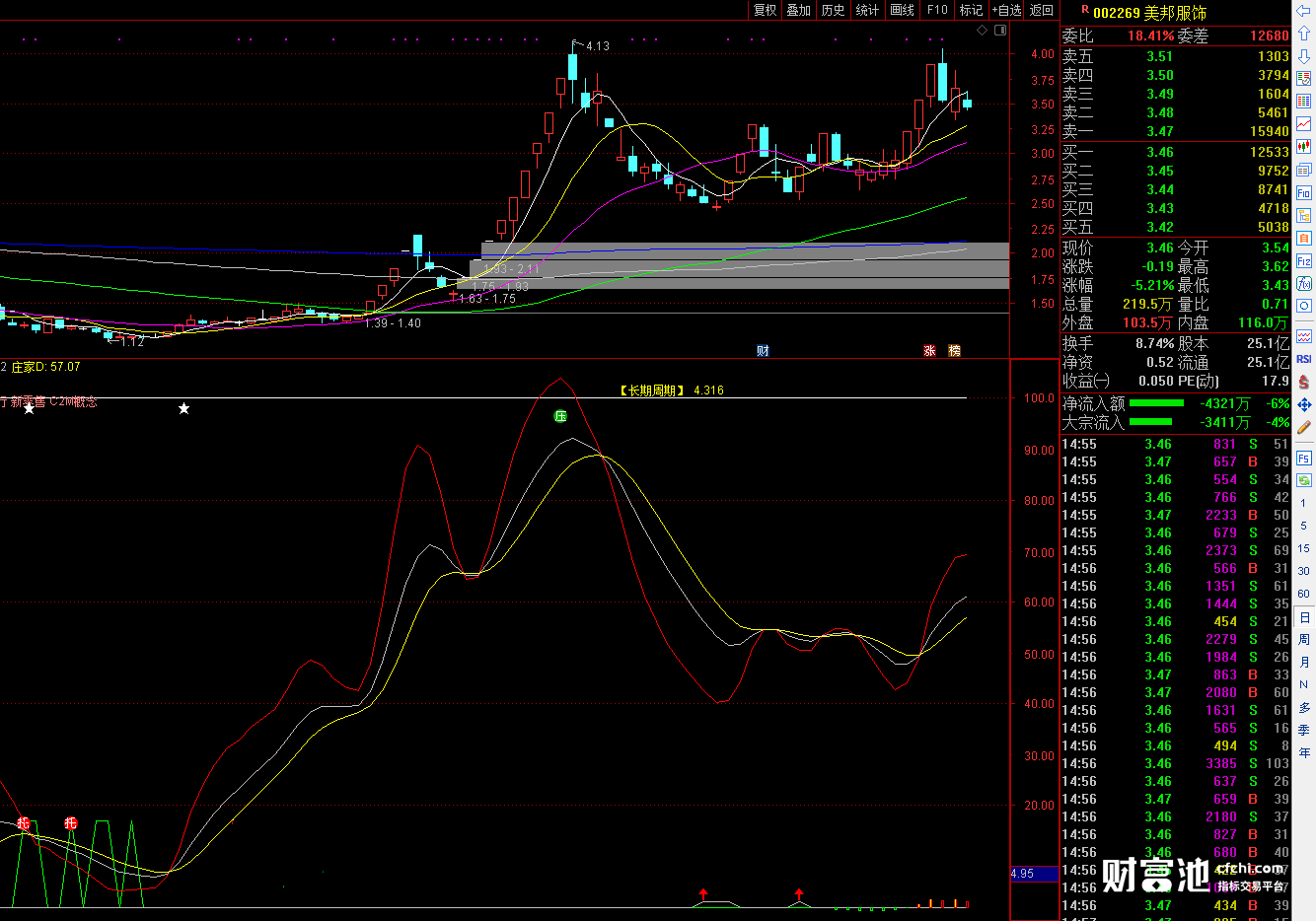Click the back arrow icon in right sidebar
1316x921 pixels.
point(1304,11)
